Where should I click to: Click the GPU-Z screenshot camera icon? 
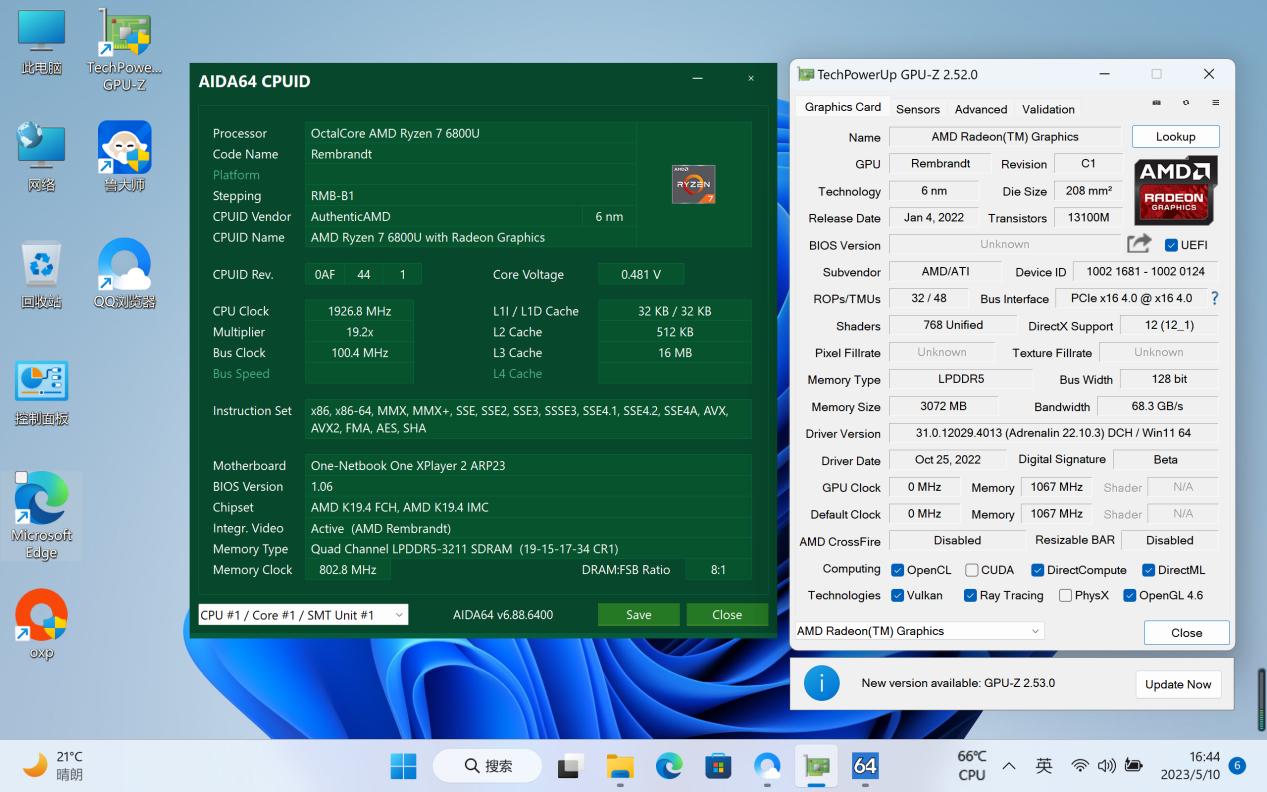tap(1157, 103)
